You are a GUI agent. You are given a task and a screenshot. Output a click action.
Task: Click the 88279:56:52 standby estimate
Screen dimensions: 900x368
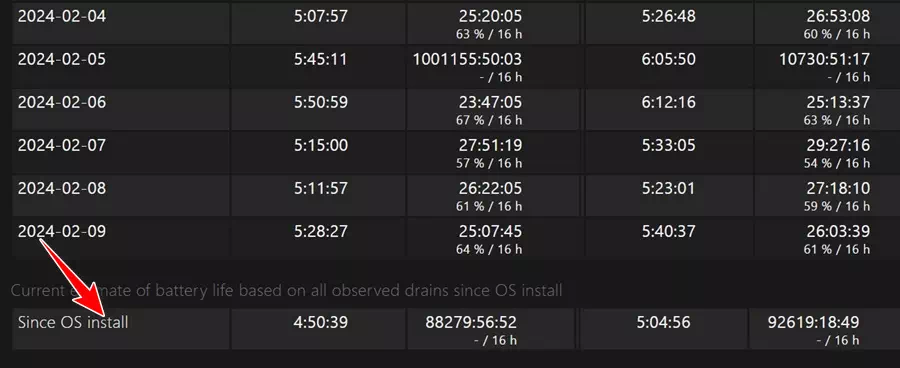(x=471, y=322)
